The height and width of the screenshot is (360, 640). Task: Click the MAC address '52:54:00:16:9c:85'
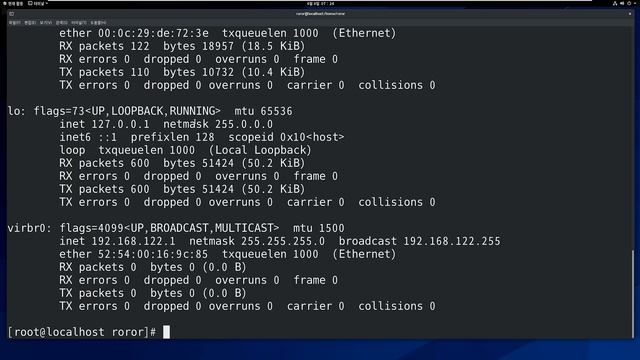click(153, 254)
